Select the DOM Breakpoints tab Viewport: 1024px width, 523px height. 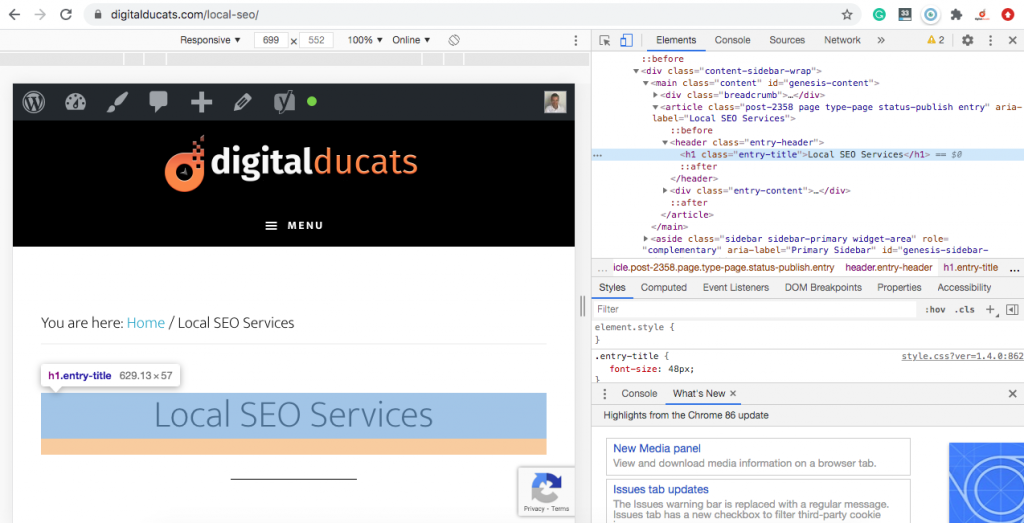[x=823, y=287]
